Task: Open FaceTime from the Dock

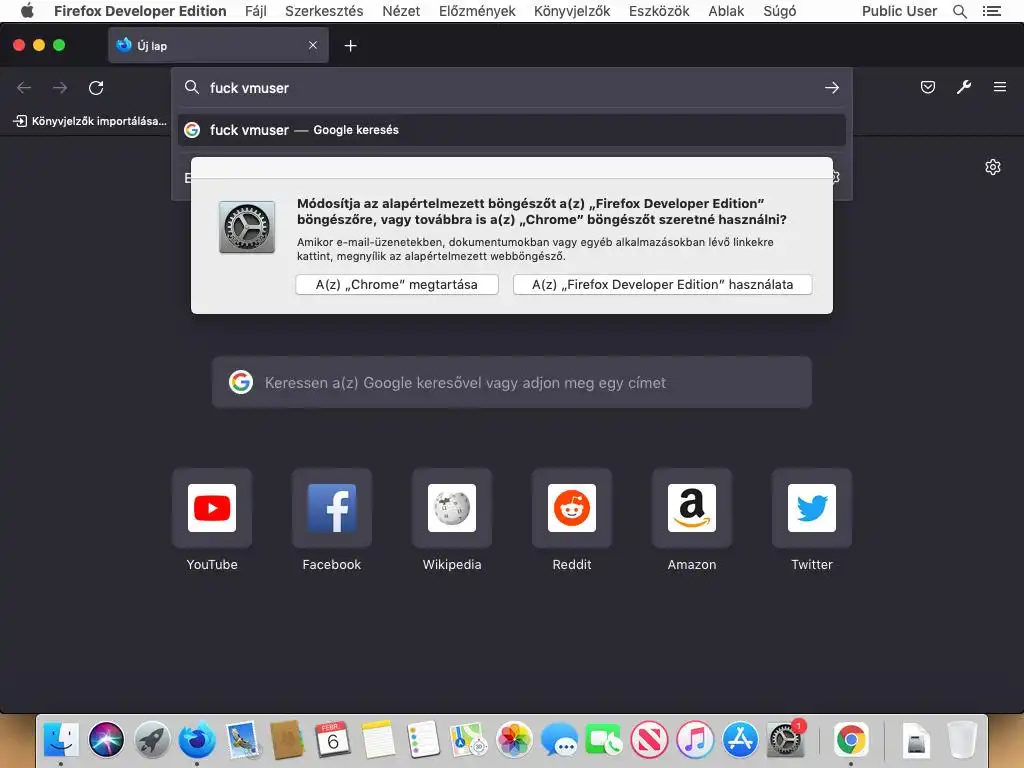Action: (x=604, y=740)
